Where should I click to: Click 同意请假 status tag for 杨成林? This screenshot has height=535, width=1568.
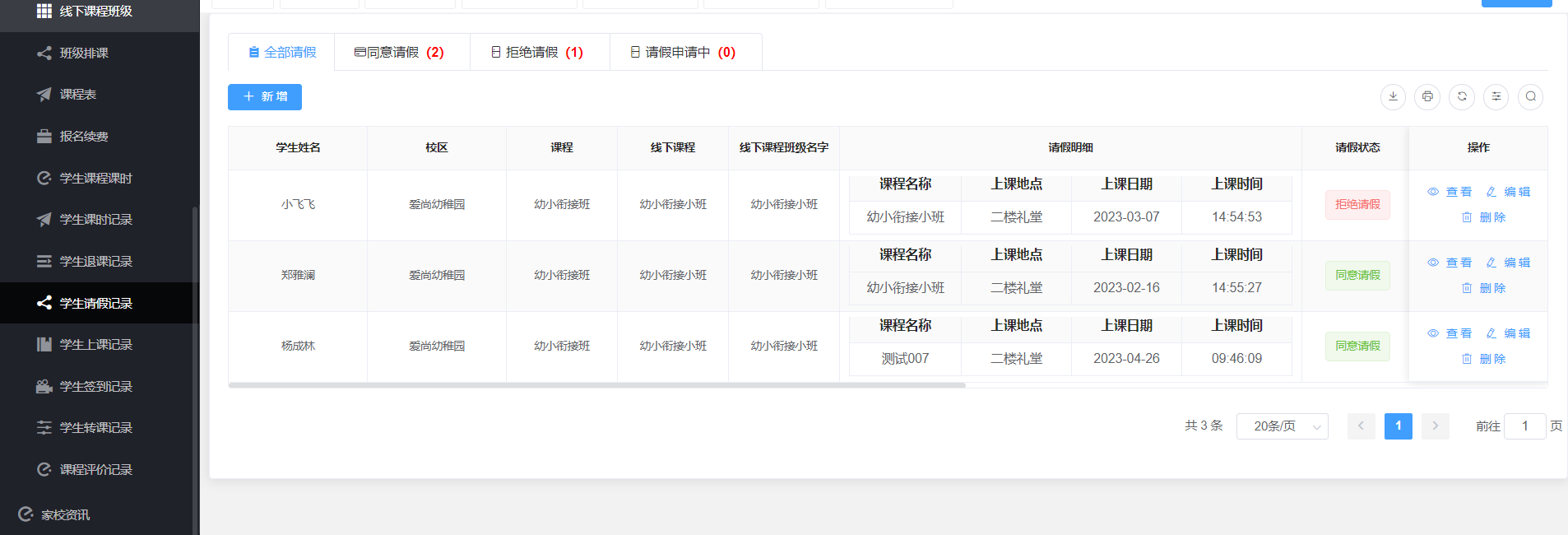[1357, 347]
